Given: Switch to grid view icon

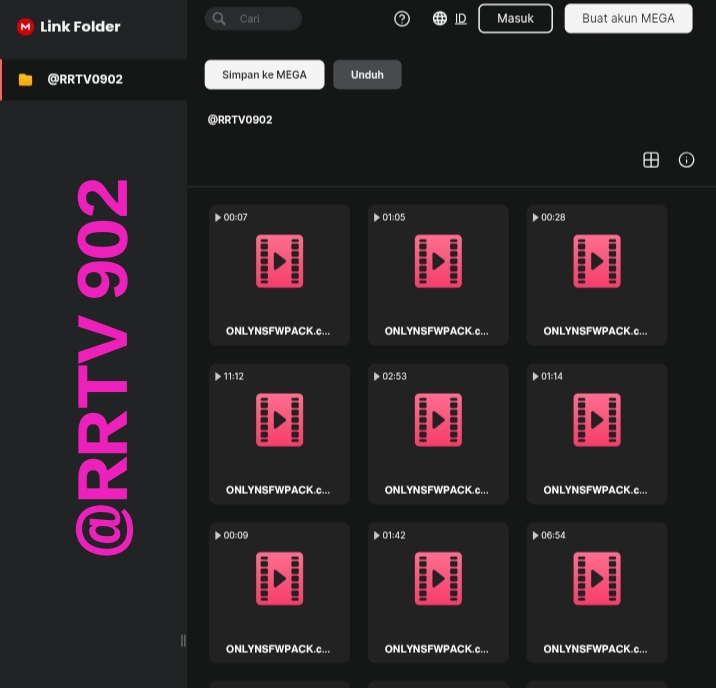Looking at the screenshot, I should tap(651, 160).
